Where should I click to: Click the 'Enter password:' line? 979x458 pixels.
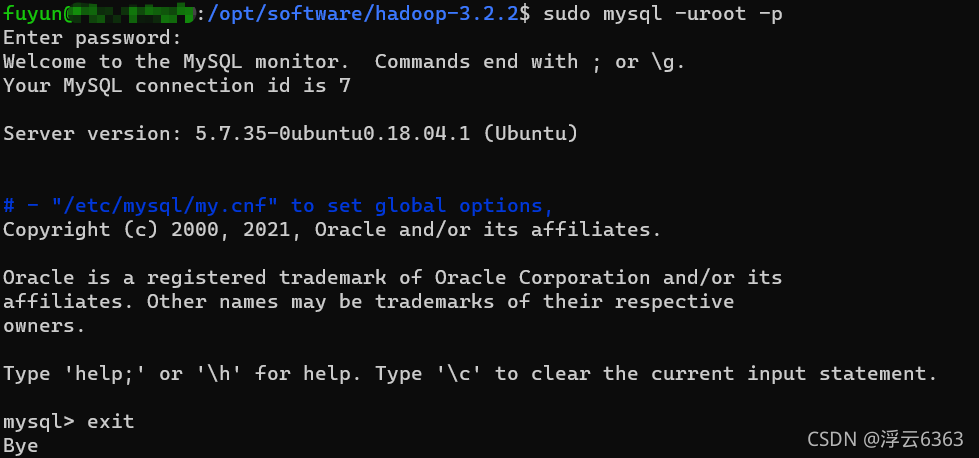[x=92, y=38]
